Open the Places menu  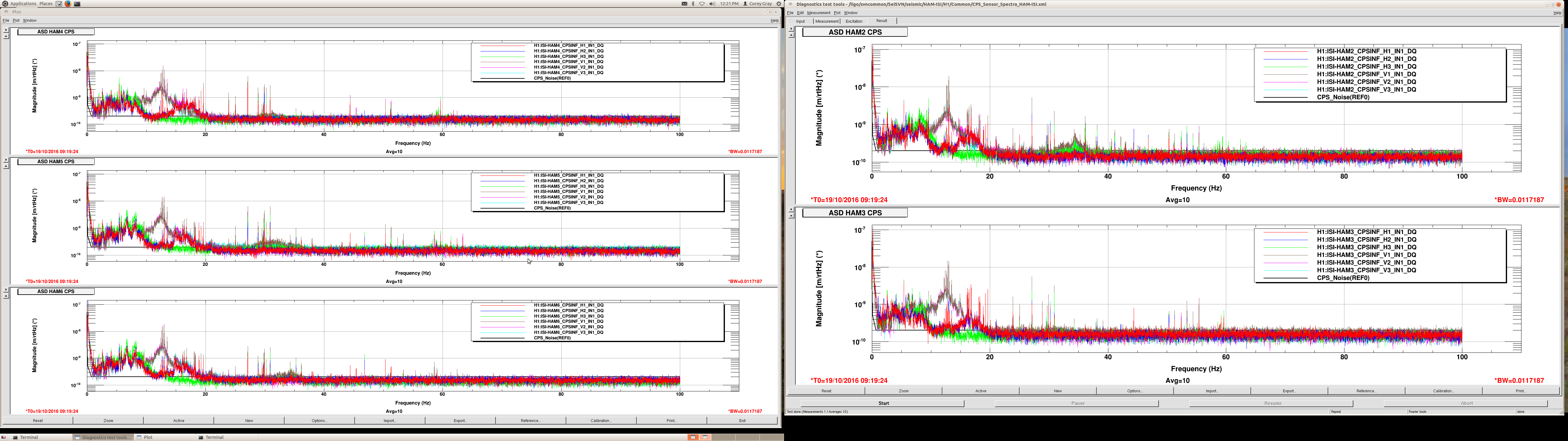[46, 4]
